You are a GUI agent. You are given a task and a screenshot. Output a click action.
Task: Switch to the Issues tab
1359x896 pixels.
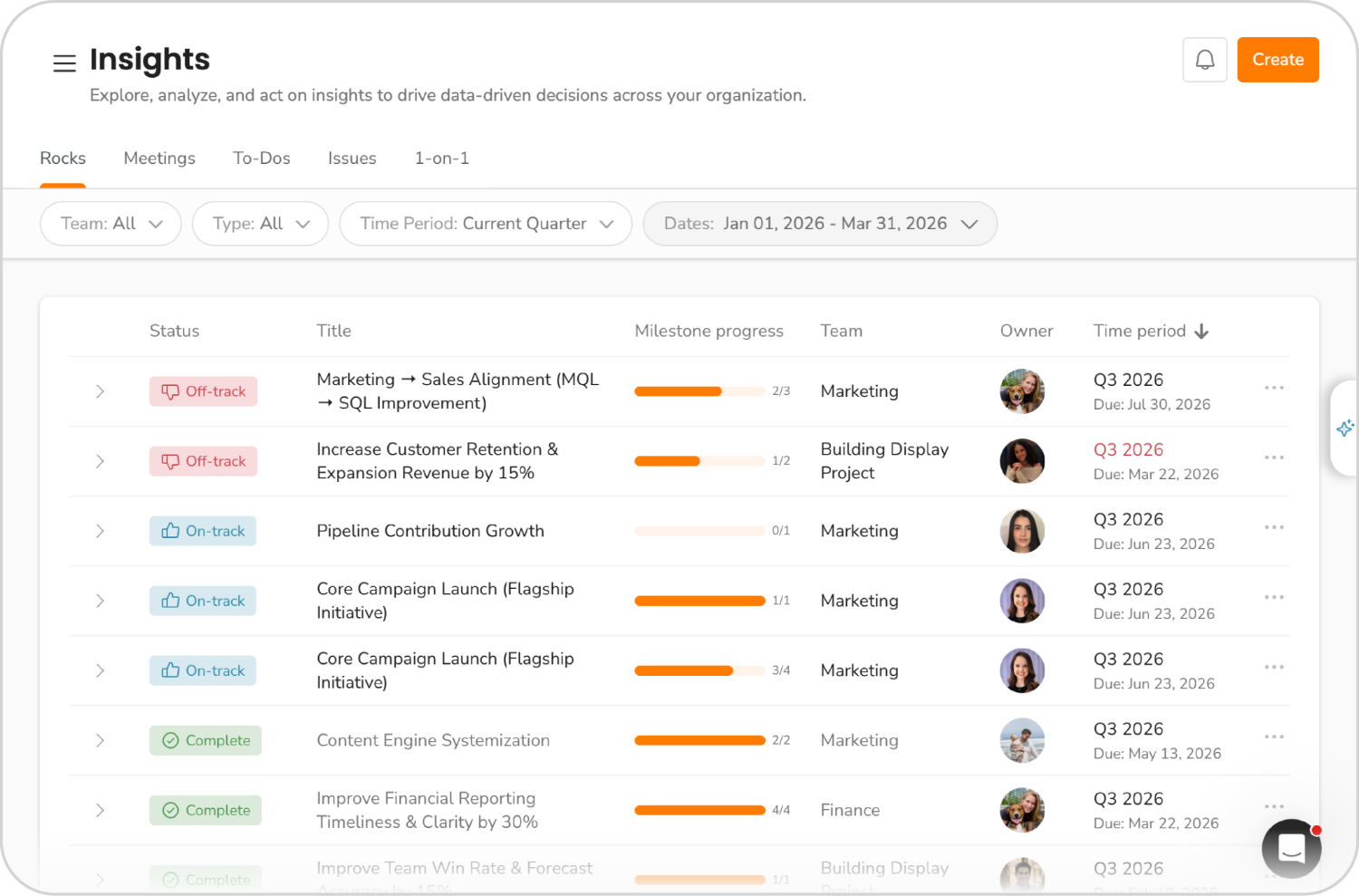click(x=352, y=159)
